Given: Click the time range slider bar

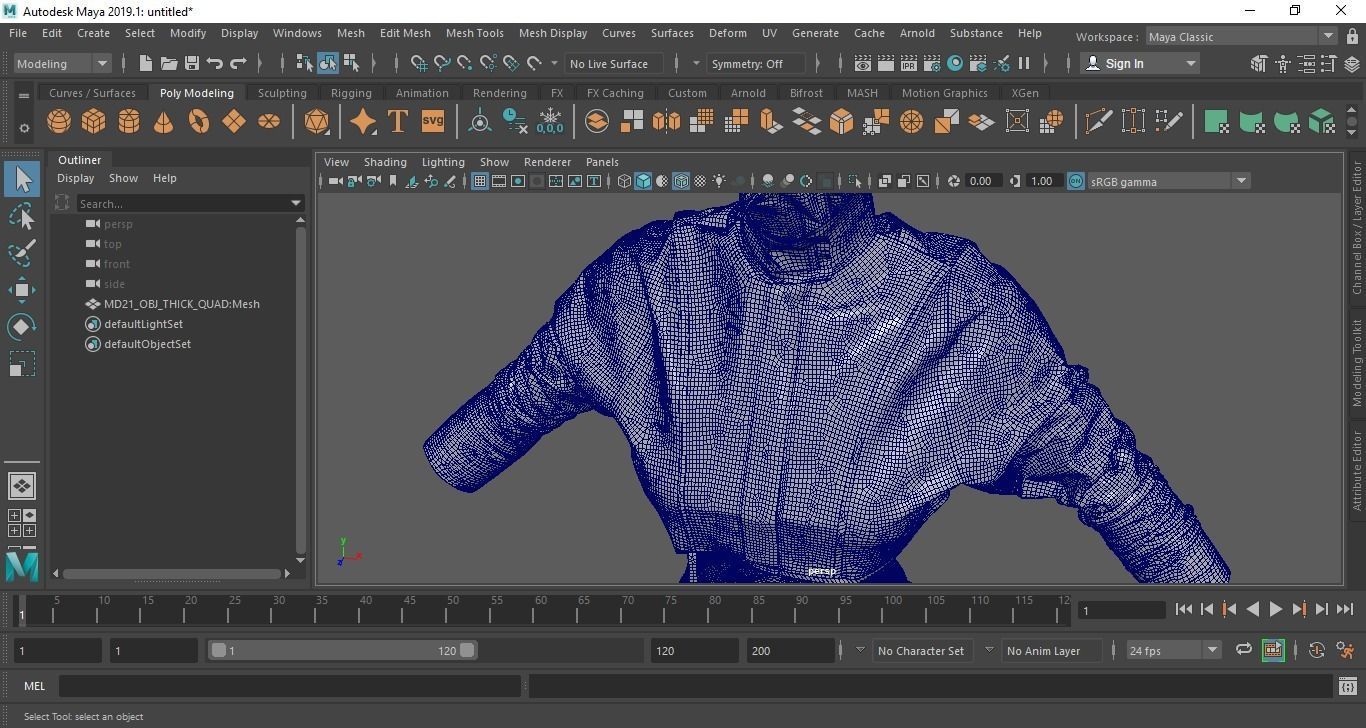Looking at the screenshot, I should pyautogui.click(x=342, y=650).
